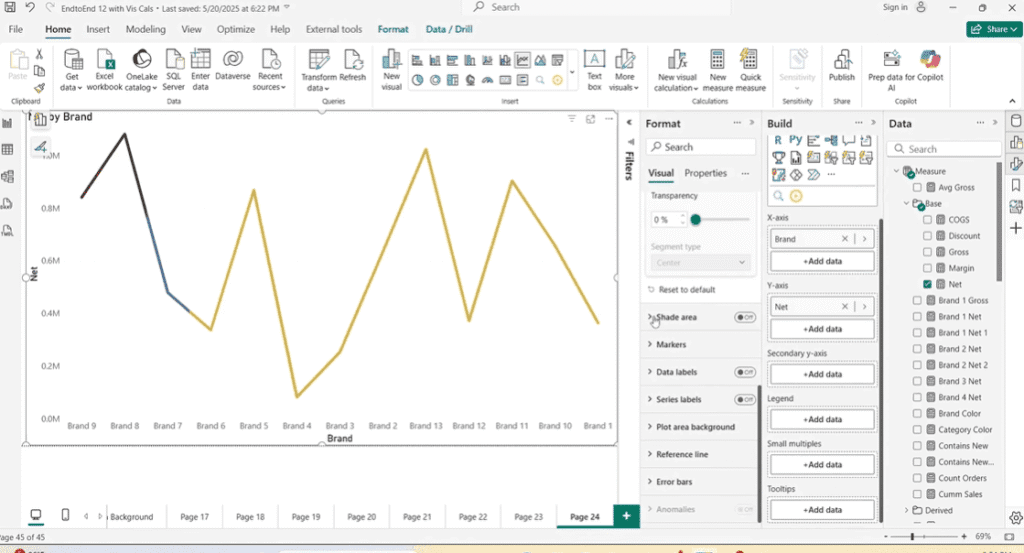Image resolution: width=1024 pixels, height=553 pixels.
Task: Toggle the Shade area switch
Action: tap(744, 317)
